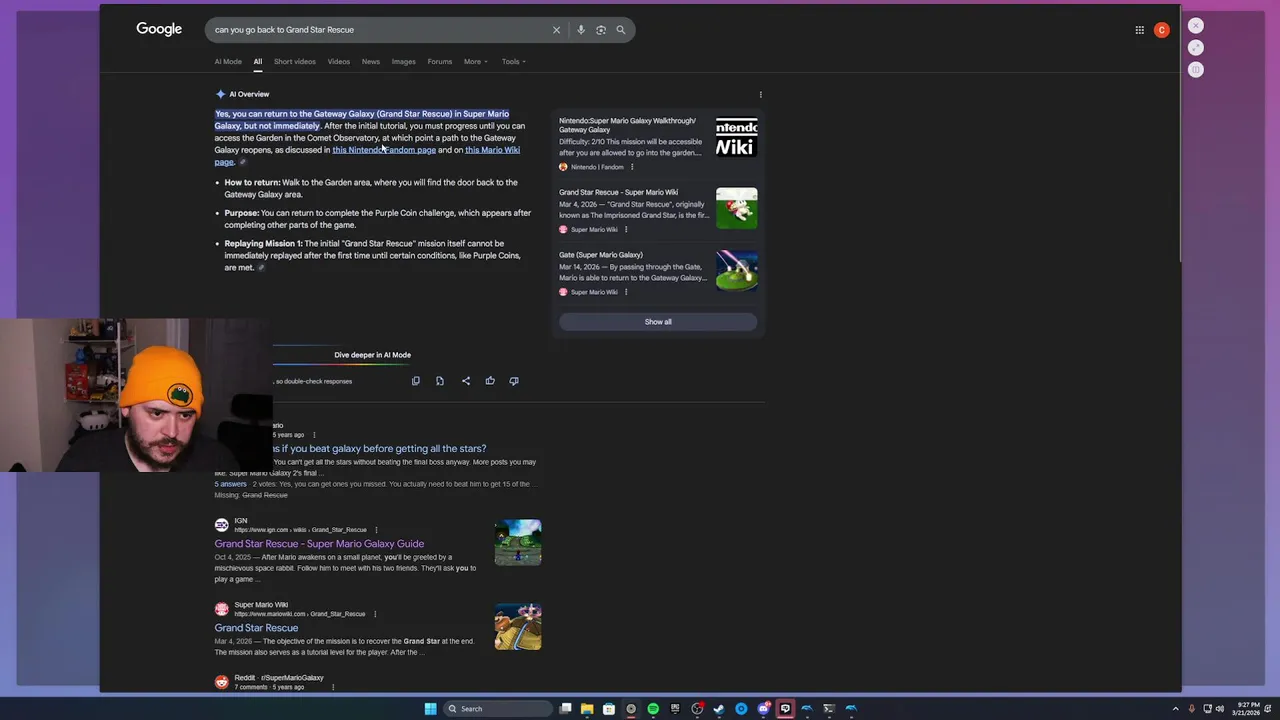Open options for Grand Star Rescue wiki source
The image size is (1280, 720).
click(626, 230)
